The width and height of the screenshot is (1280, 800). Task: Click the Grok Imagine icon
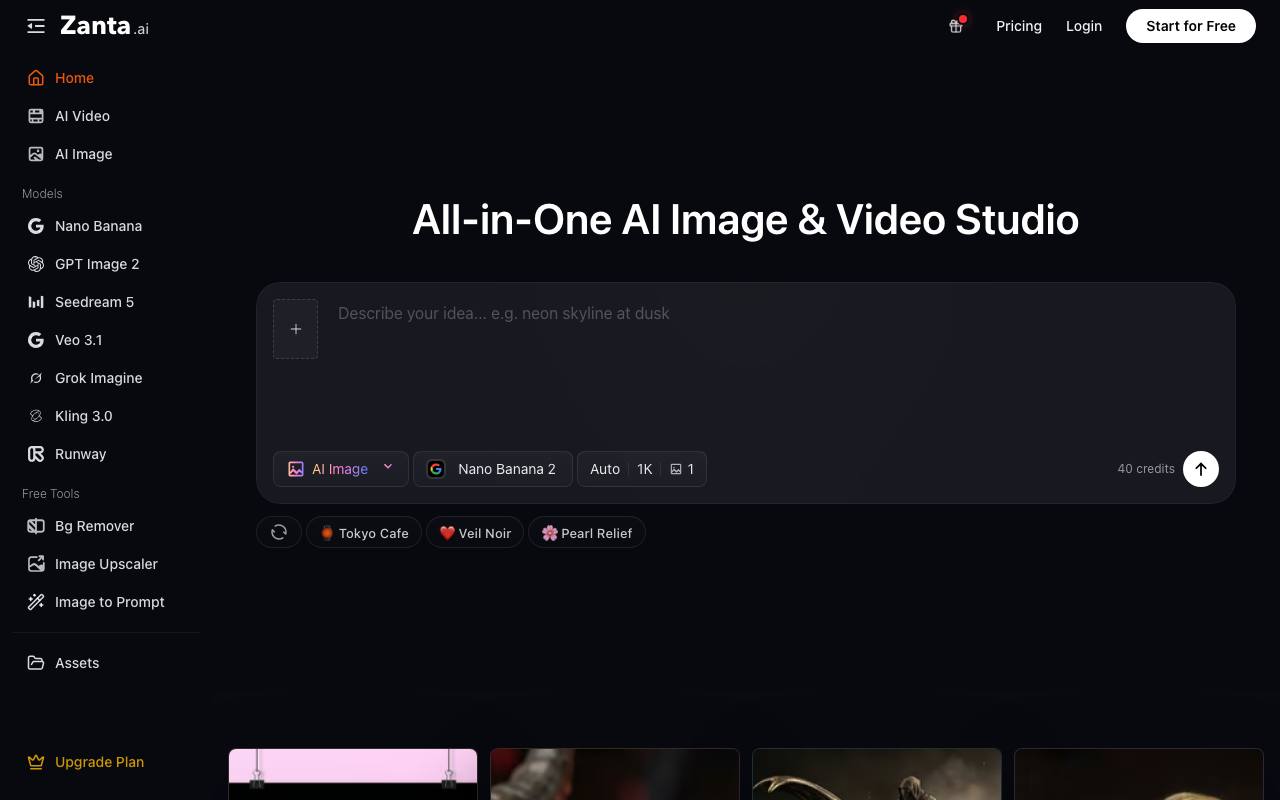(36, 378)
